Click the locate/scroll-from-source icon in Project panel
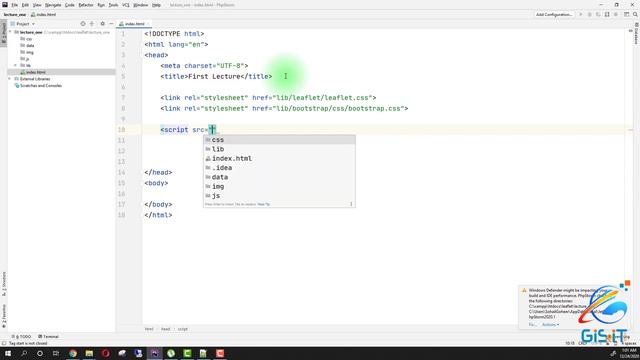640x360 pixels. point(83,24)
